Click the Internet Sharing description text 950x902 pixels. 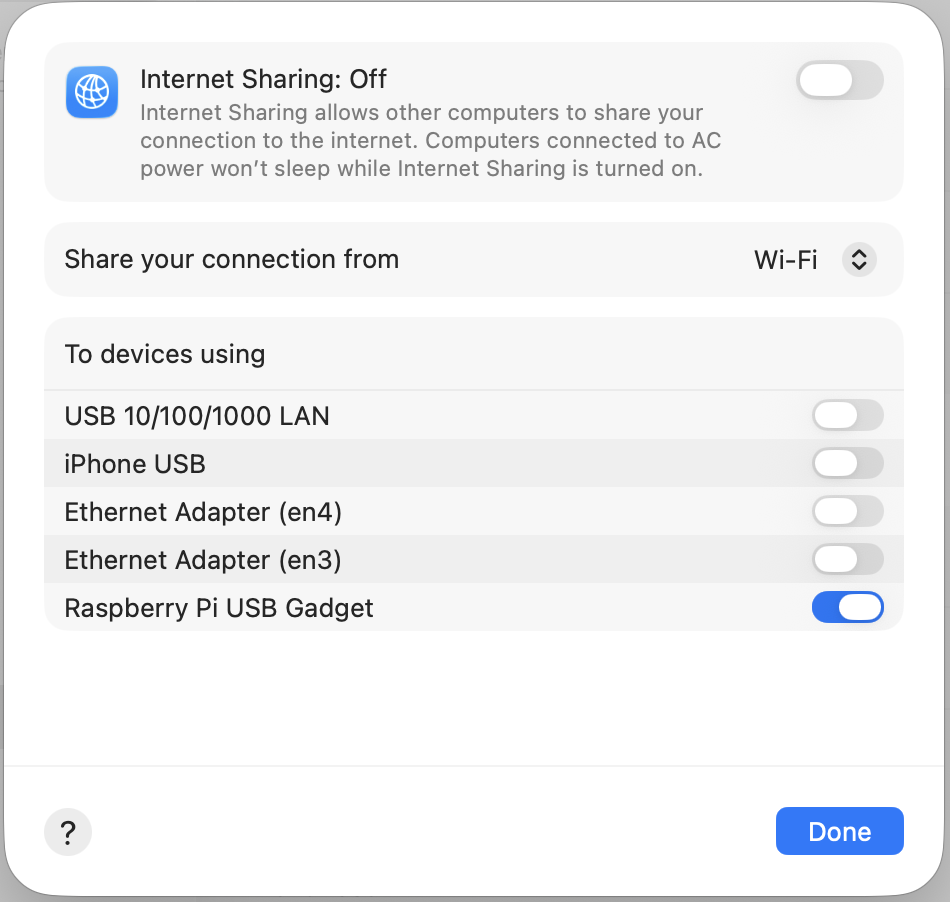[430, 140]
